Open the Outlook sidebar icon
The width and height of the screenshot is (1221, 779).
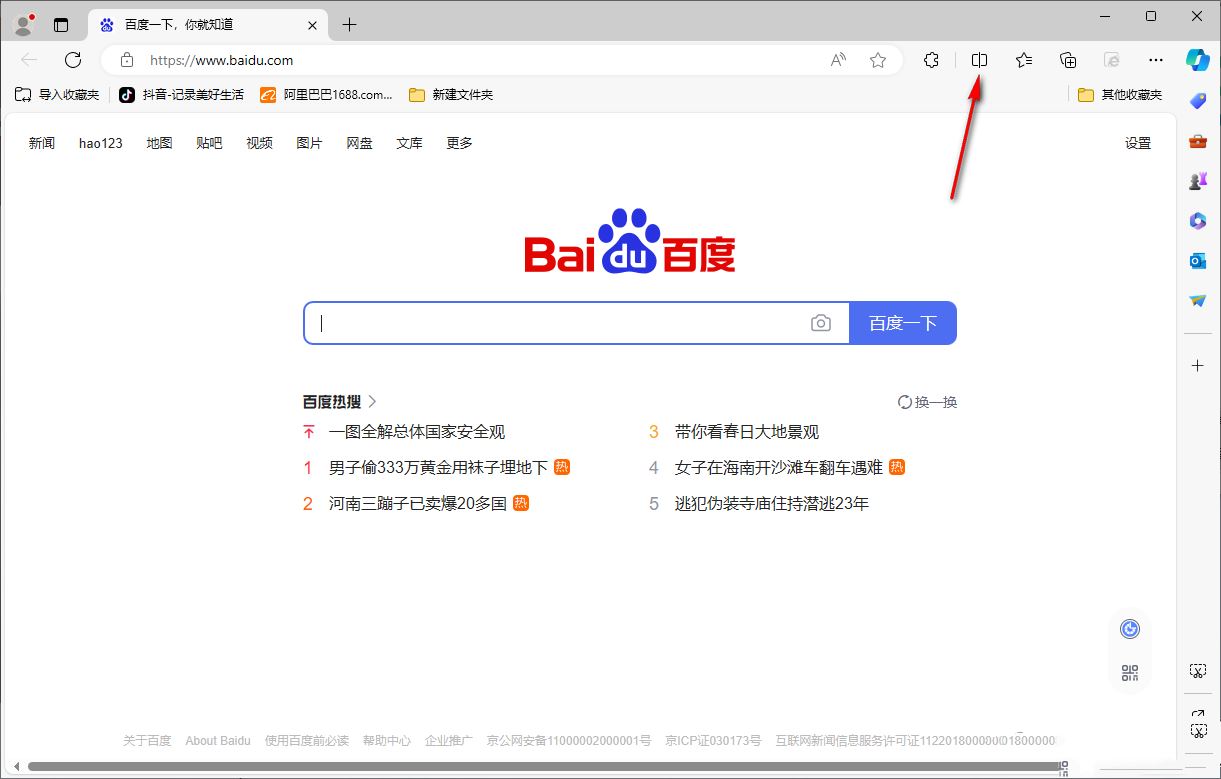1198,261
